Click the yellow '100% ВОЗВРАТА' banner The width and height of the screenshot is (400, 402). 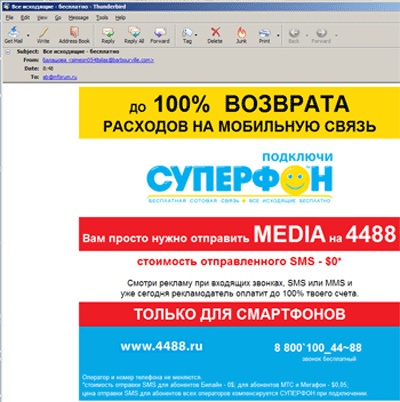[x=239, y=113]
